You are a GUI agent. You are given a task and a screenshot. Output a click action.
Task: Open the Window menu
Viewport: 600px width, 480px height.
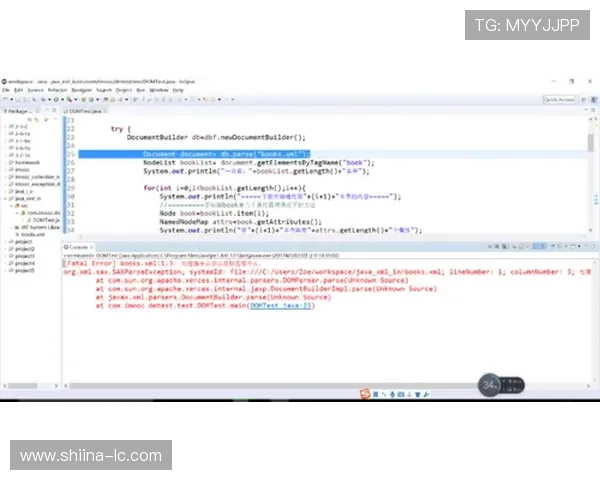click(158, 90)
